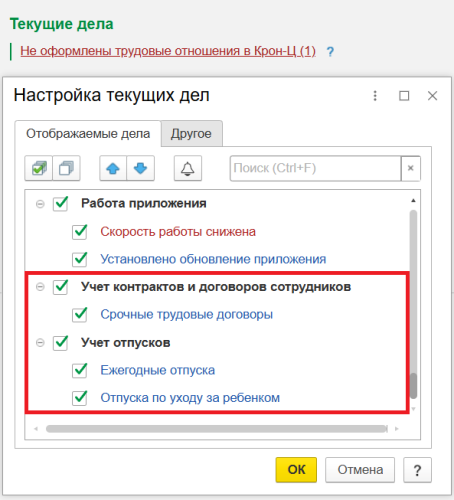Uncheck Ежегодные отпуска

click(80, 370)
